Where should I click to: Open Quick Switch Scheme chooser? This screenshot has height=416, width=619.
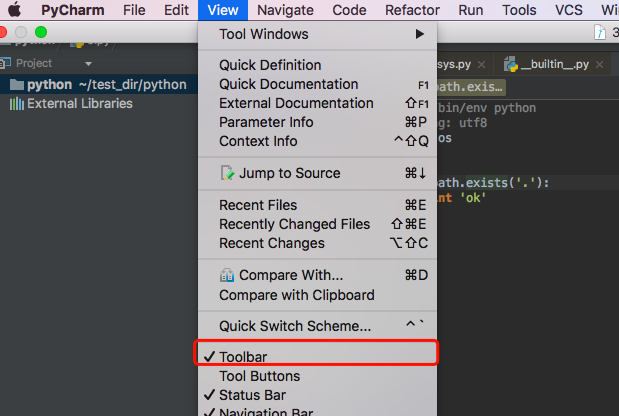pyautogui.click(x=295, y=326)
